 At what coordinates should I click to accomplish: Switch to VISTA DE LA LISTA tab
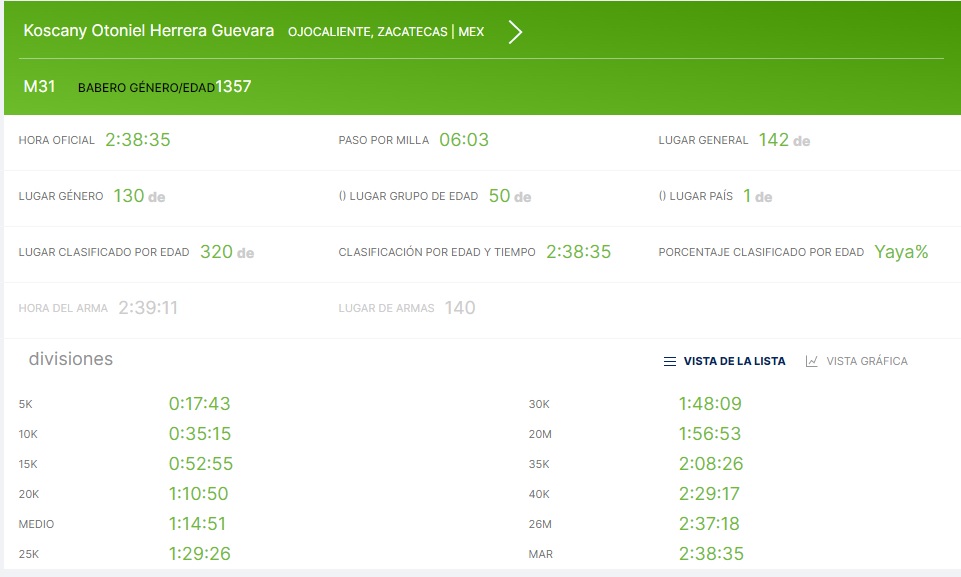734,361
